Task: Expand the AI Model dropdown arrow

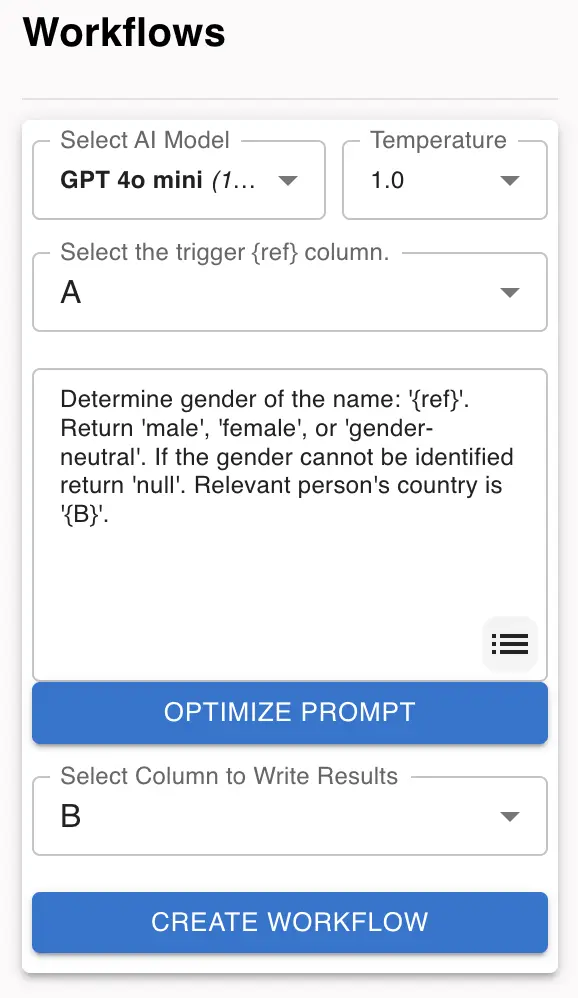Action: (288, 181)
